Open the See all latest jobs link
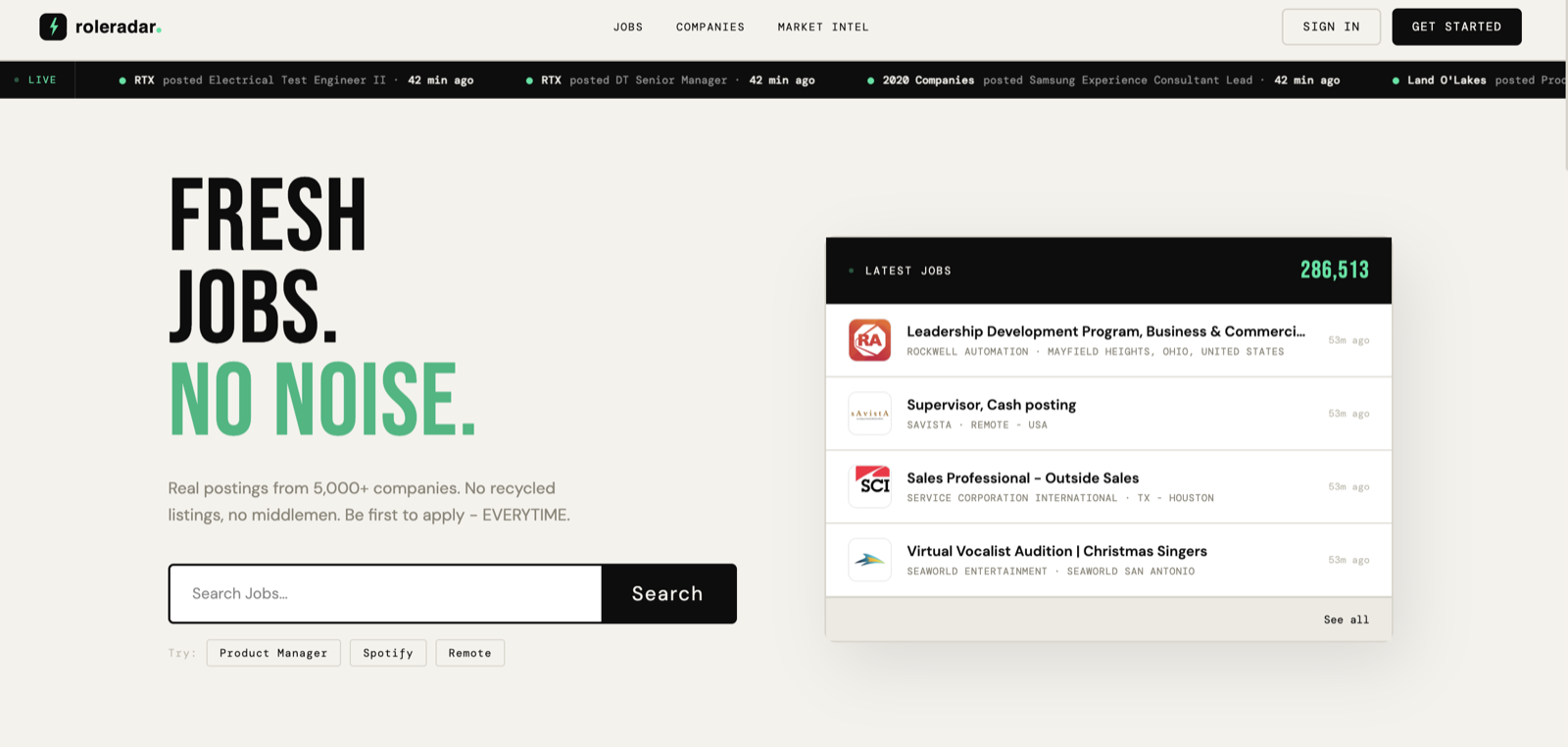The image size is (1568, 747). 1346,620
